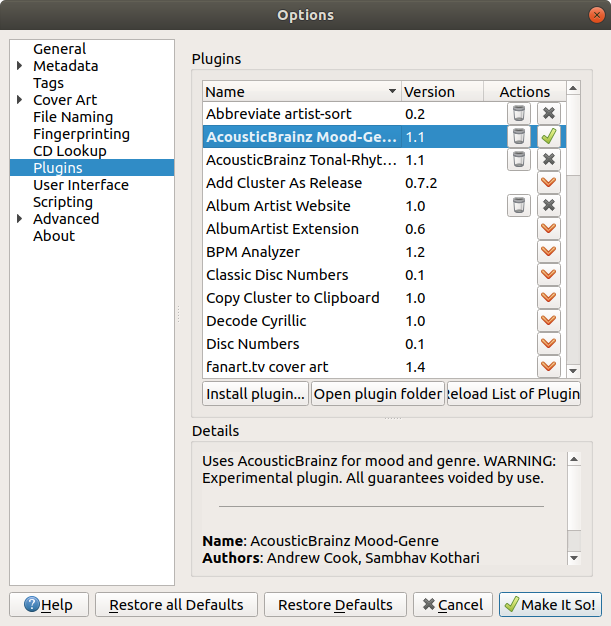The width and height of the screenshot is (611, 626).
Task: Click trash icon for AcousticBrainz Mood-Genre
Action: [x=518, y=137]
